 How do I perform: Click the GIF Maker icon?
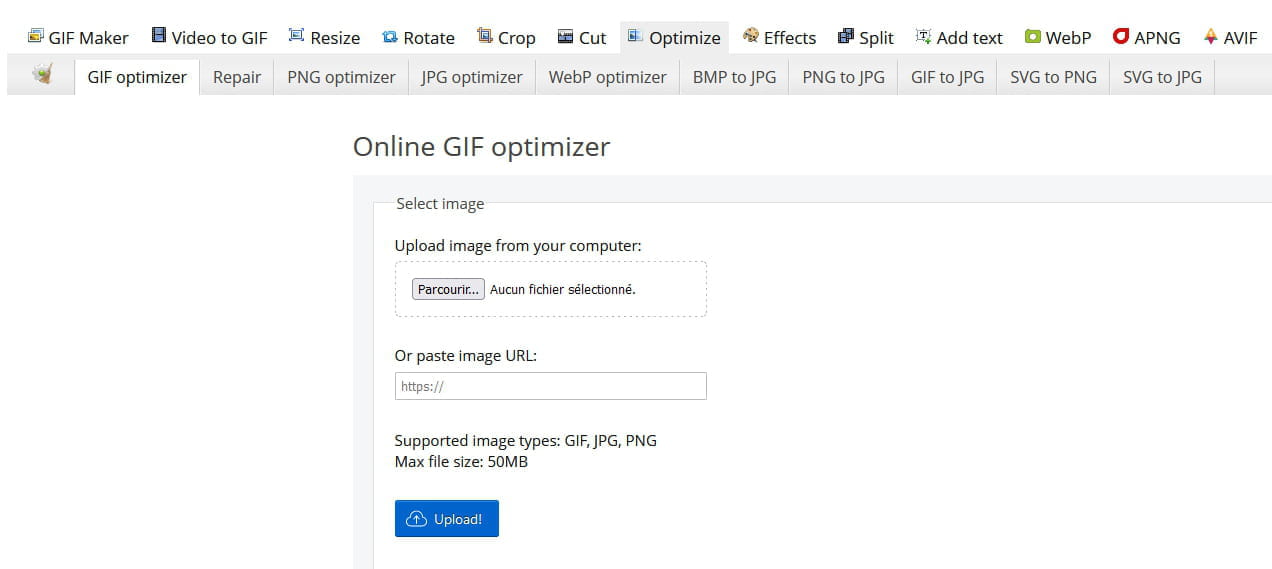tap(36, 36)
